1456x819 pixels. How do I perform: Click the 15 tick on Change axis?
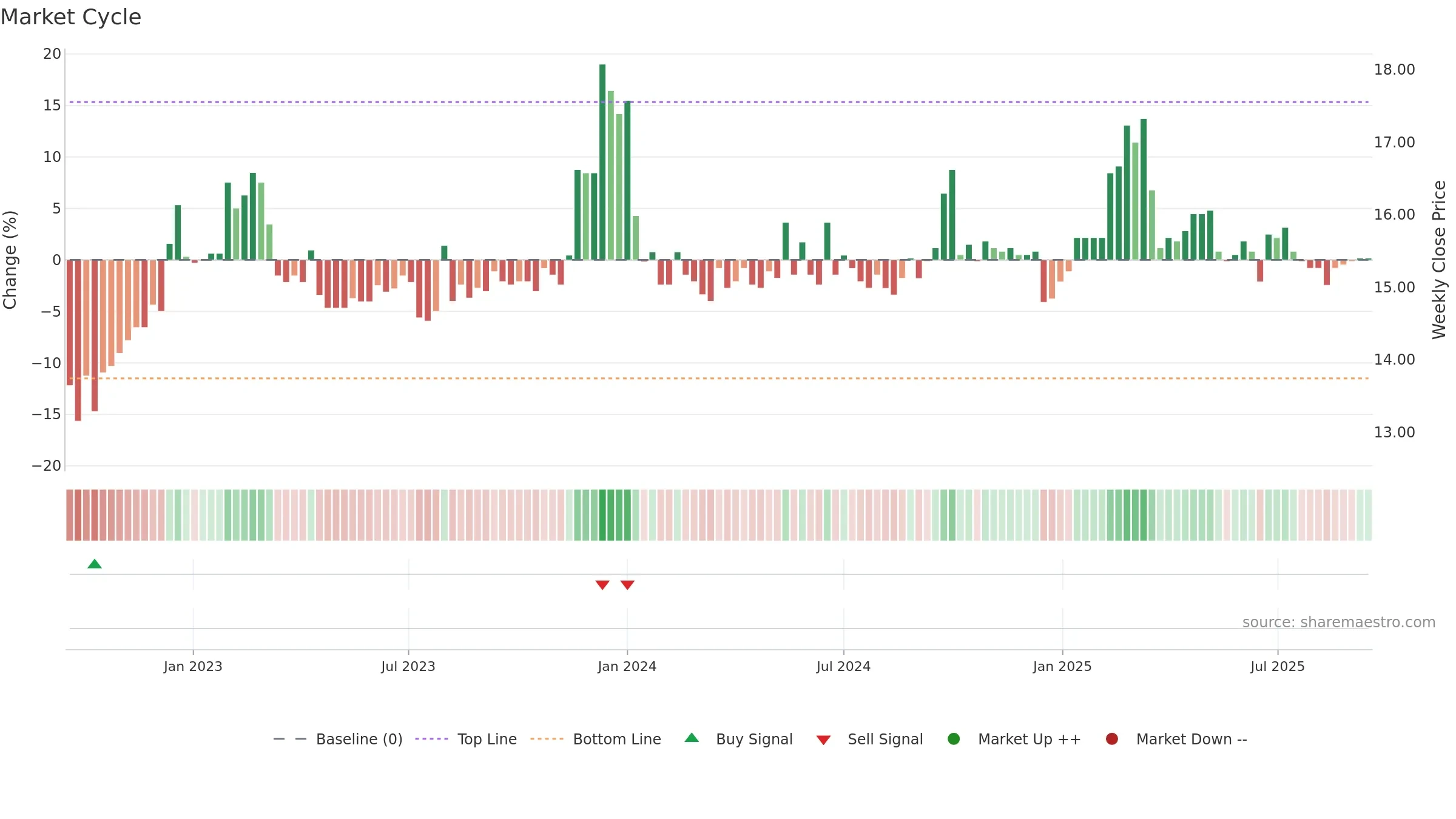[52, 106]
